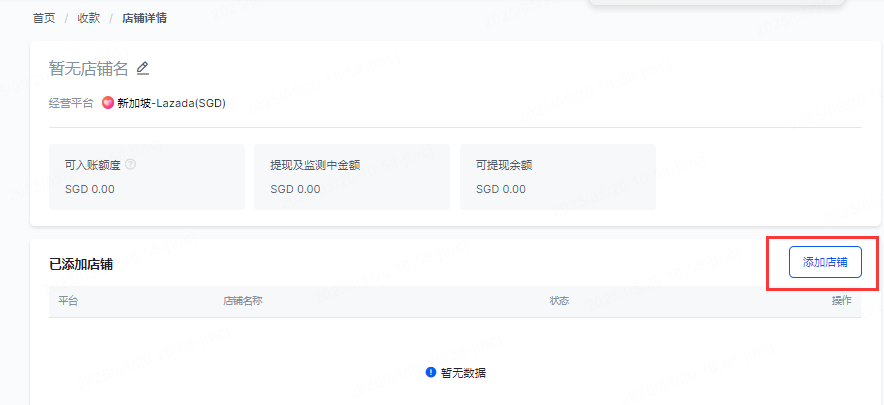Viewport: 884px width, 405px height.
Task: Click the 暂无店铺名 store title
Action: (89, 68)
